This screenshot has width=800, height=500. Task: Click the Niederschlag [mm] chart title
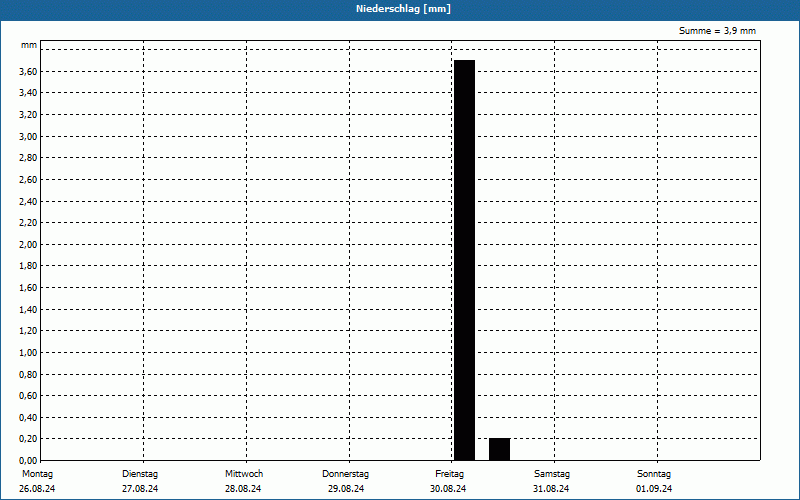coord(403,9)
